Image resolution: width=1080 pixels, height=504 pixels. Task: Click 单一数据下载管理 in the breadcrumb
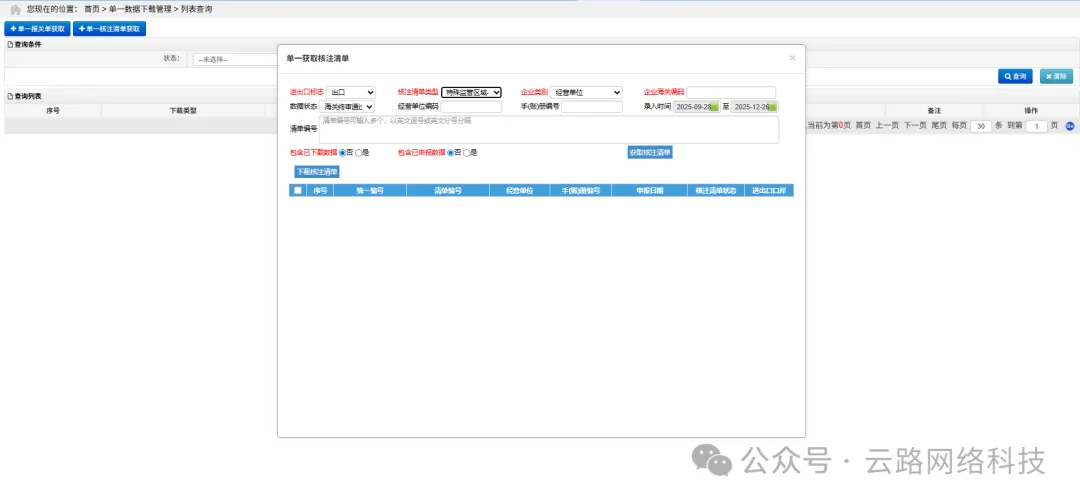[140, 9]
